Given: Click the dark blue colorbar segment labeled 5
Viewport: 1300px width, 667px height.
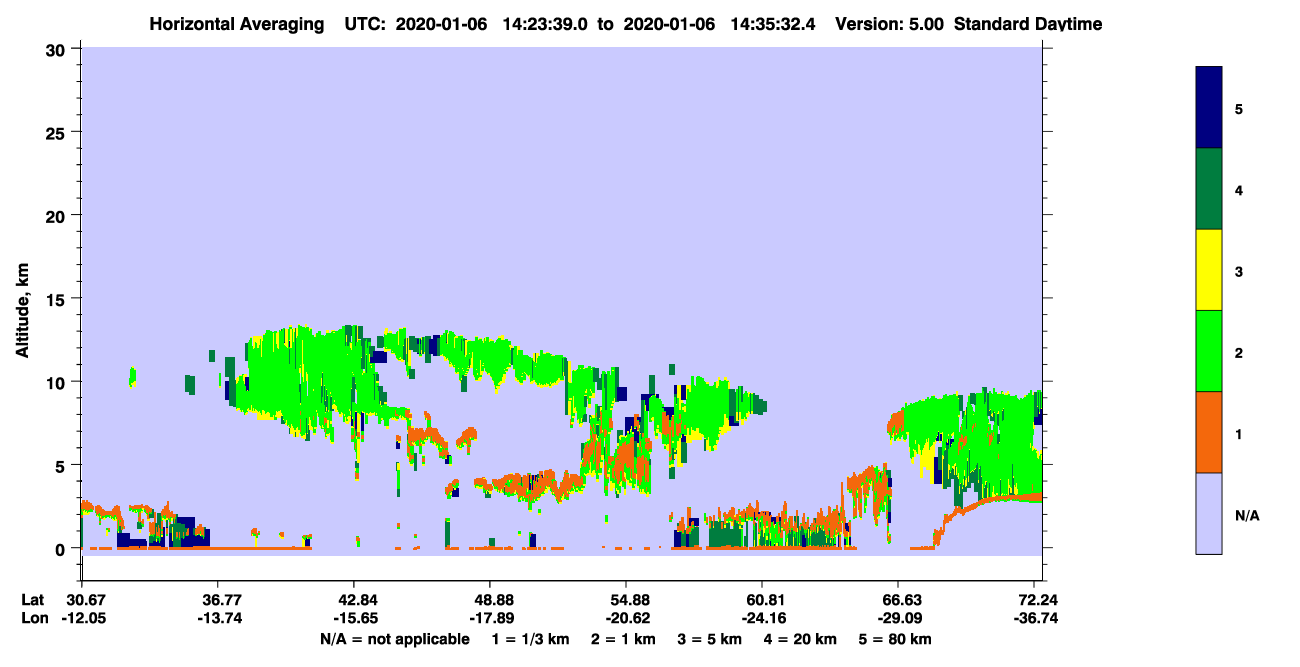Looking at the screenshot, I should coord(1209,108).
